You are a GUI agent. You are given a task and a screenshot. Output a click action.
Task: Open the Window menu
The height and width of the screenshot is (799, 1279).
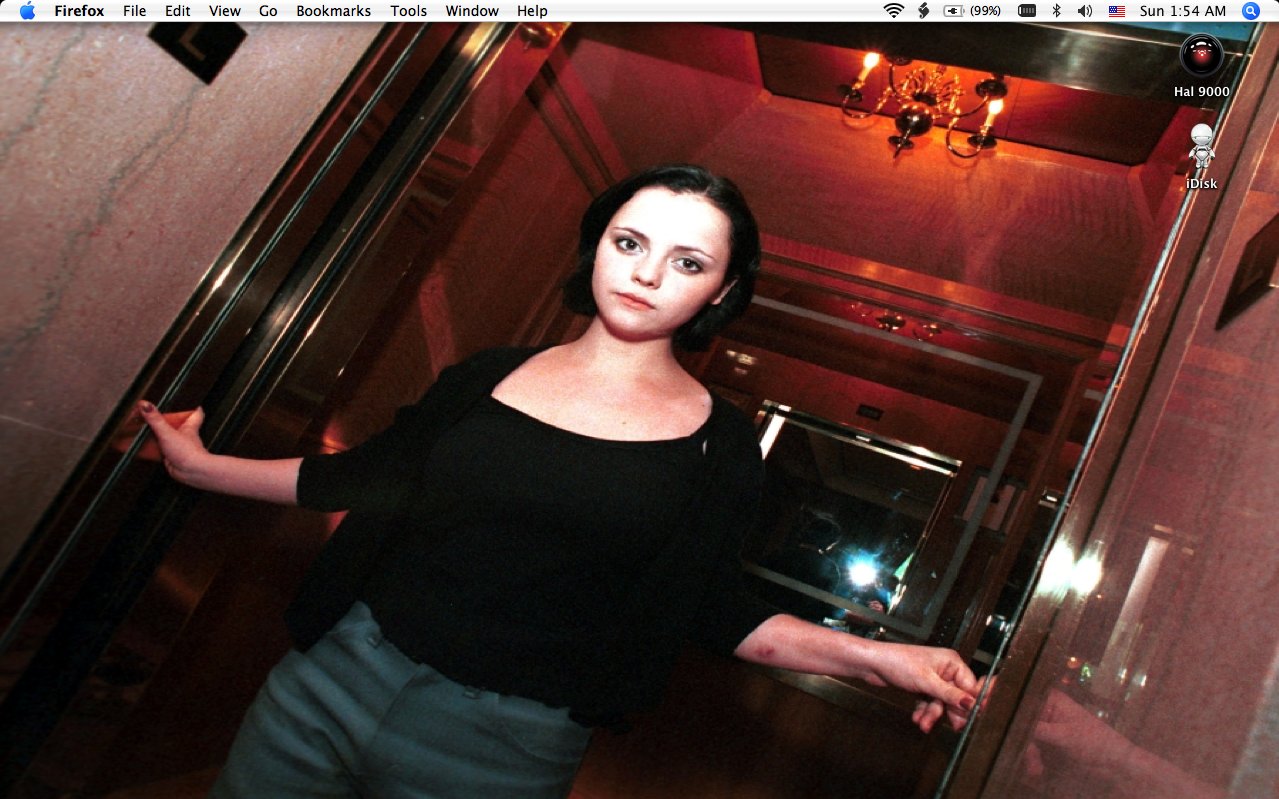(472, 11)
